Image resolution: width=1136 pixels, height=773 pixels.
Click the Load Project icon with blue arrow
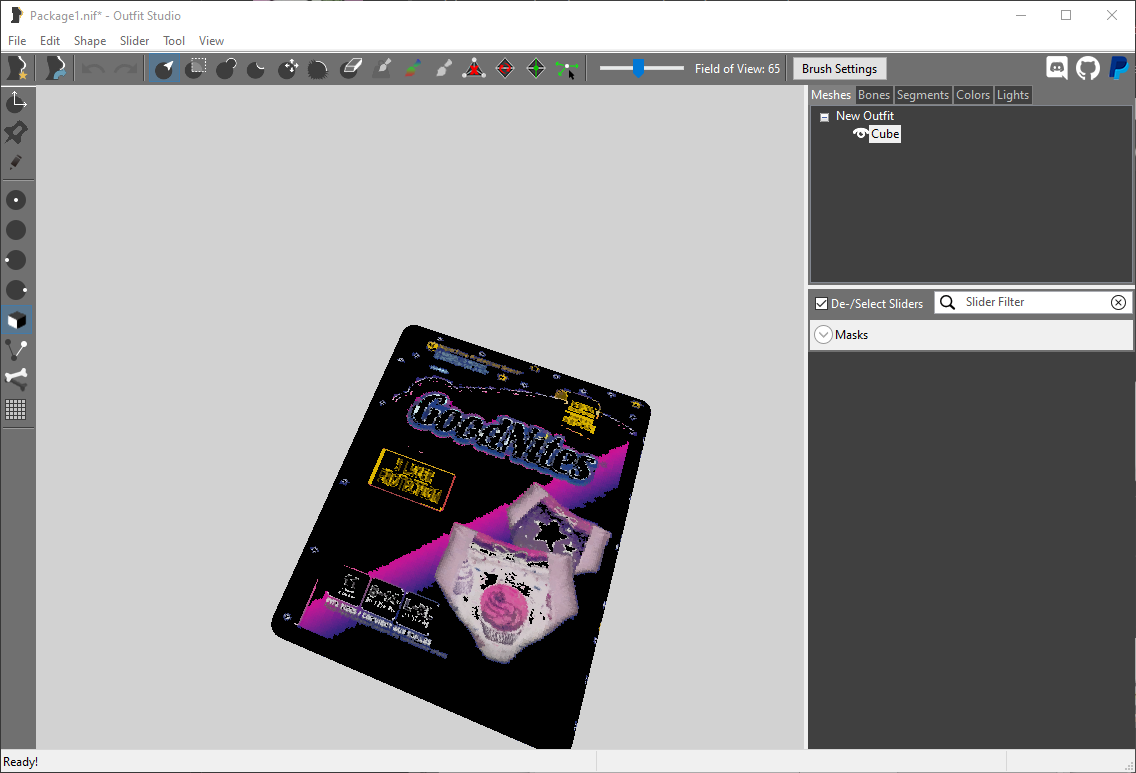[55, 69]
